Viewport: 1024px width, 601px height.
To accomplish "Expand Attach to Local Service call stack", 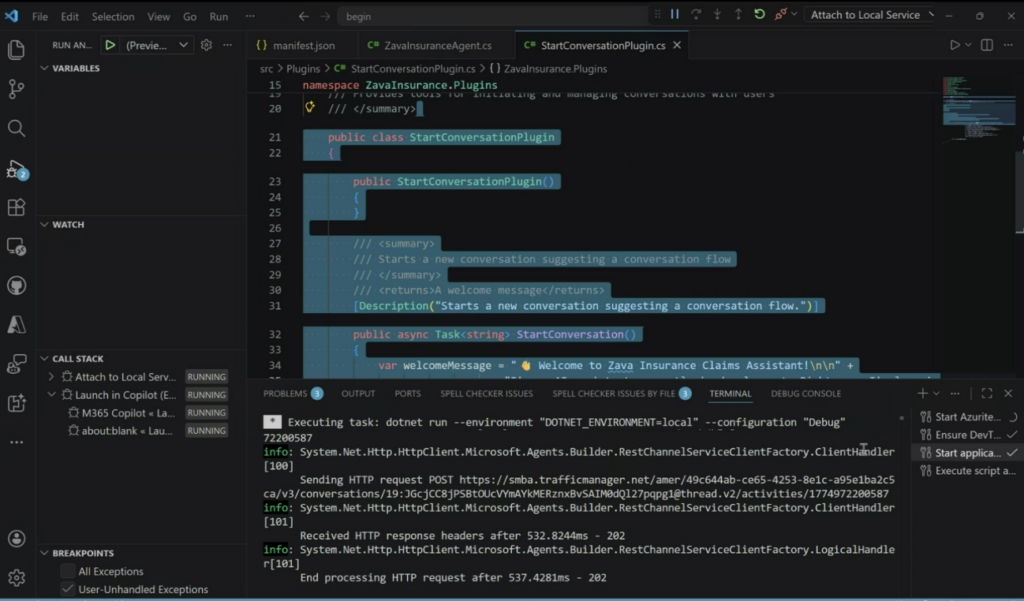I will [52, 377].
